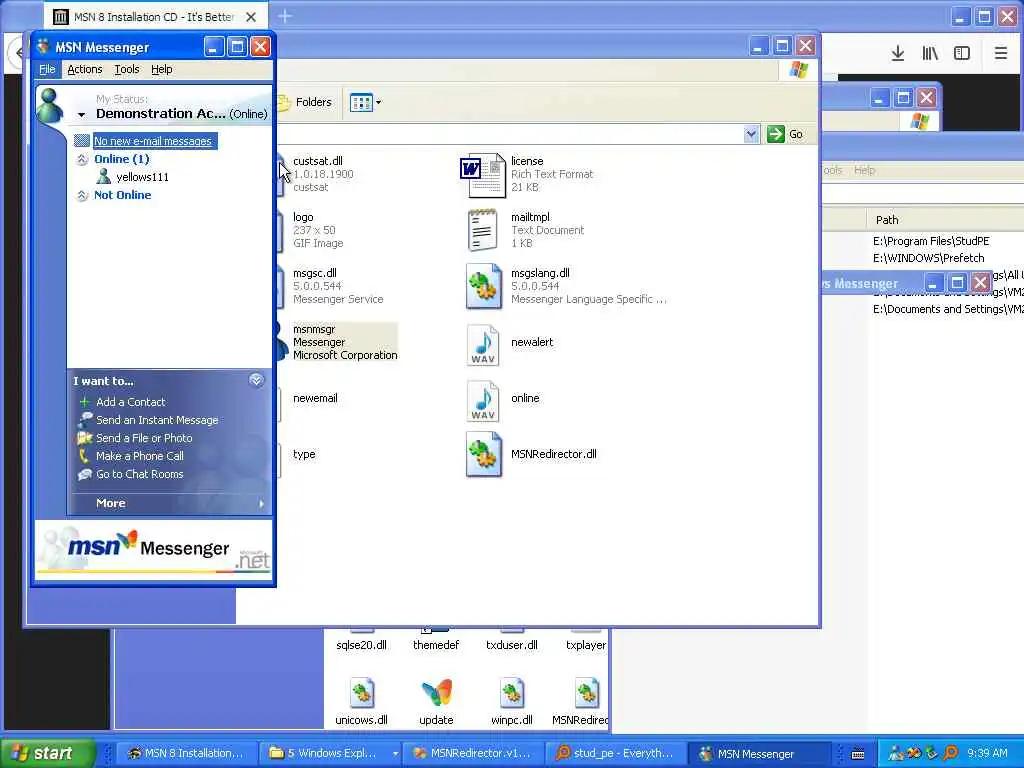
Task: Open the browser downloads icon
Action: [x=898, y=54]
